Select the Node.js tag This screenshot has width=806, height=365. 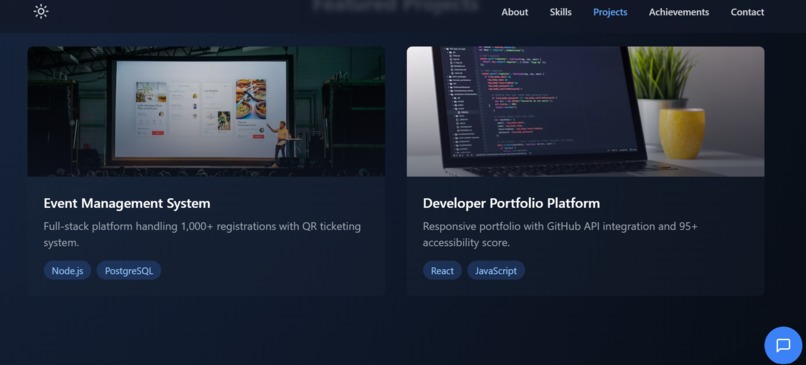pos(67,270)
